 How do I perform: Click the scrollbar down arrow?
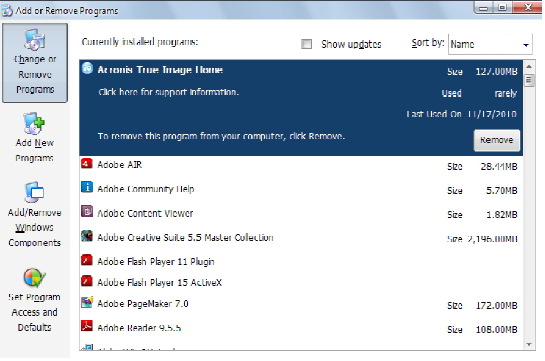529,344
